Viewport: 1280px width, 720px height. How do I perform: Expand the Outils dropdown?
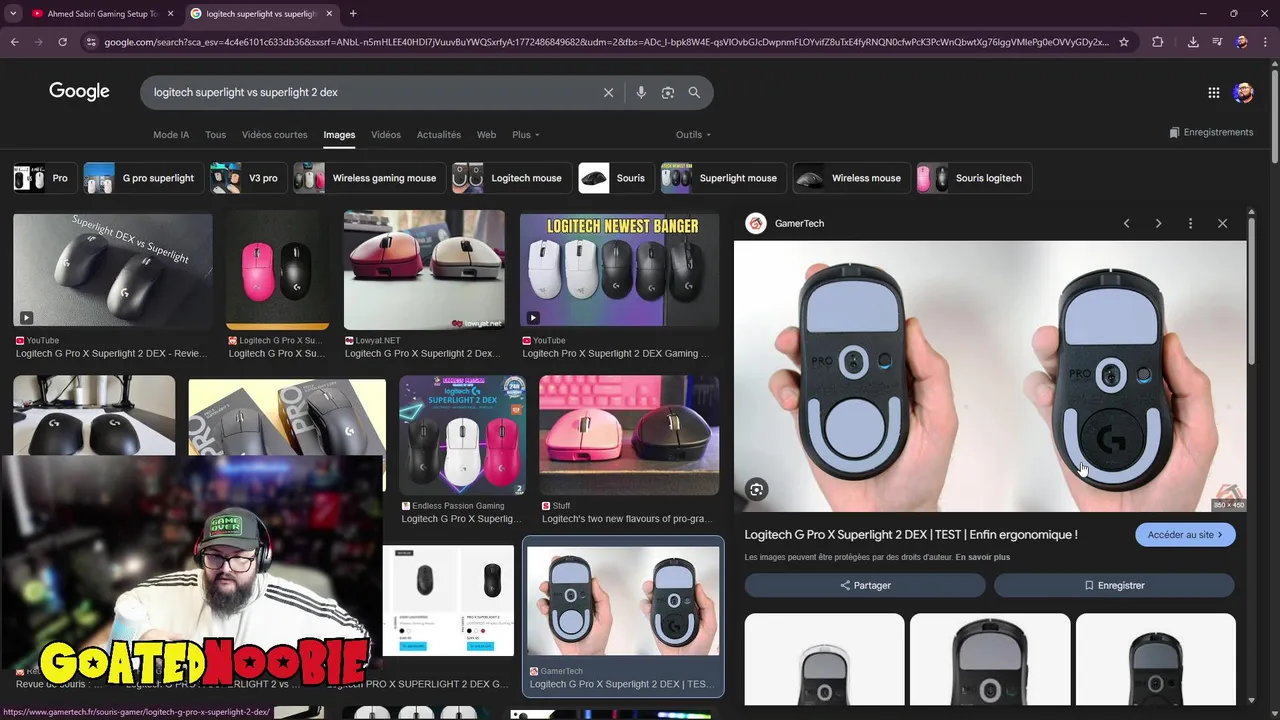click(x=693, y=135)
